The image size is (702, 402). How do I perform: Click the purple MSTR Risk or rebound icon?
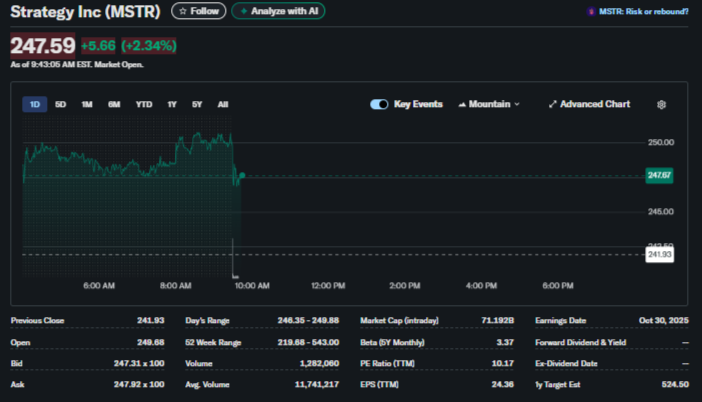click(x=591, y=11)
